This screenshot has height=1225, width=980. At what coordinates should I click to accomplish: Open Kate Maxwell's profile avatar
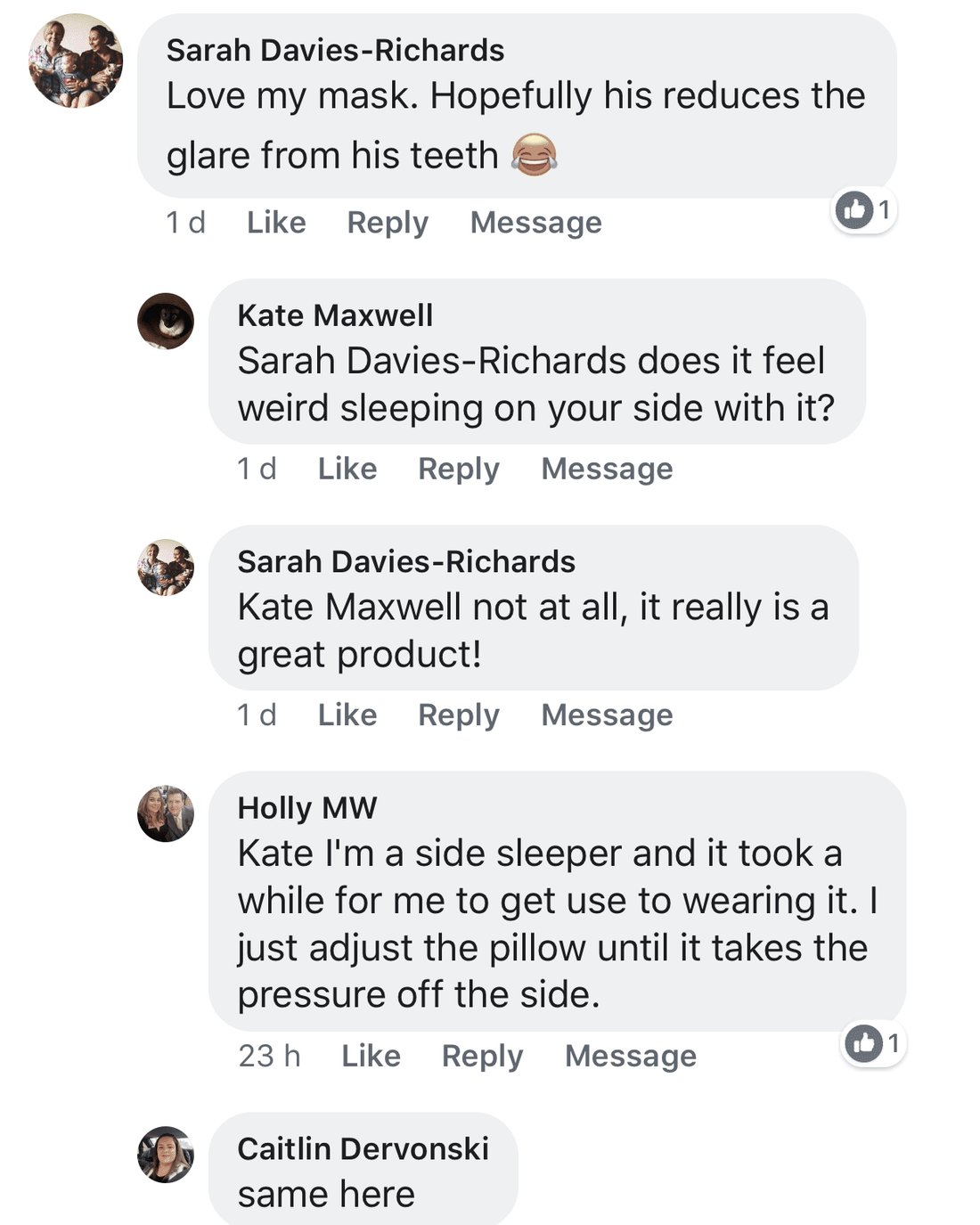[166, 321]
